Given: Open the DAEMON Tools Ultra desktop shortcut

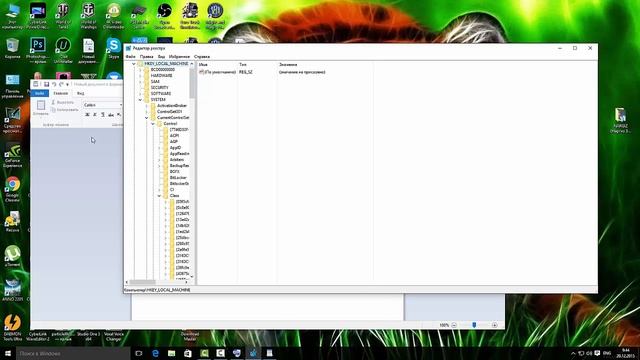Looking at the screenshot, I should click(x=12, y=328).
